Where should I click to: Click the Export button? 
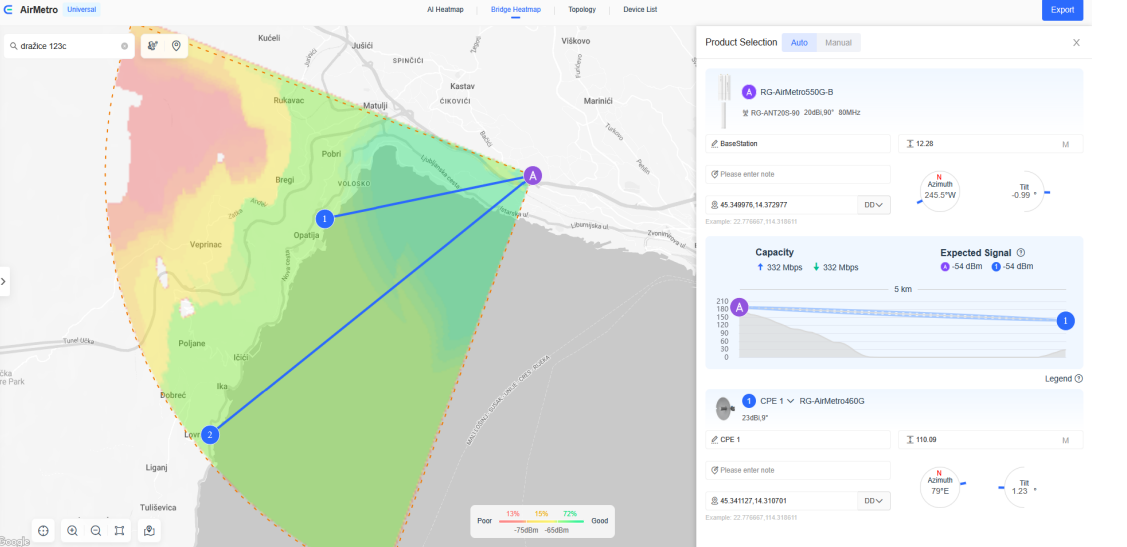[1062, 10]
